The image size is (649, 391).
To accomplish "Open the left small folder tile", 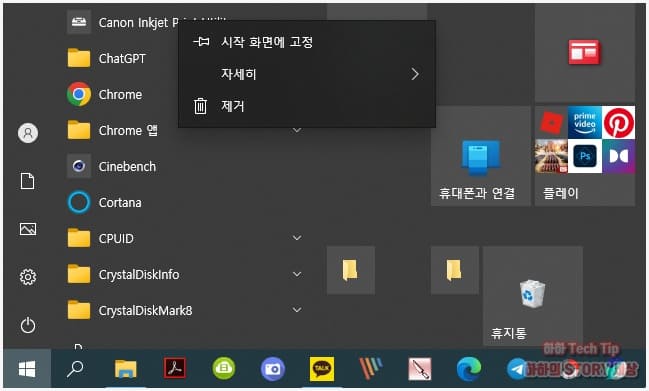I will pos(351,270).
